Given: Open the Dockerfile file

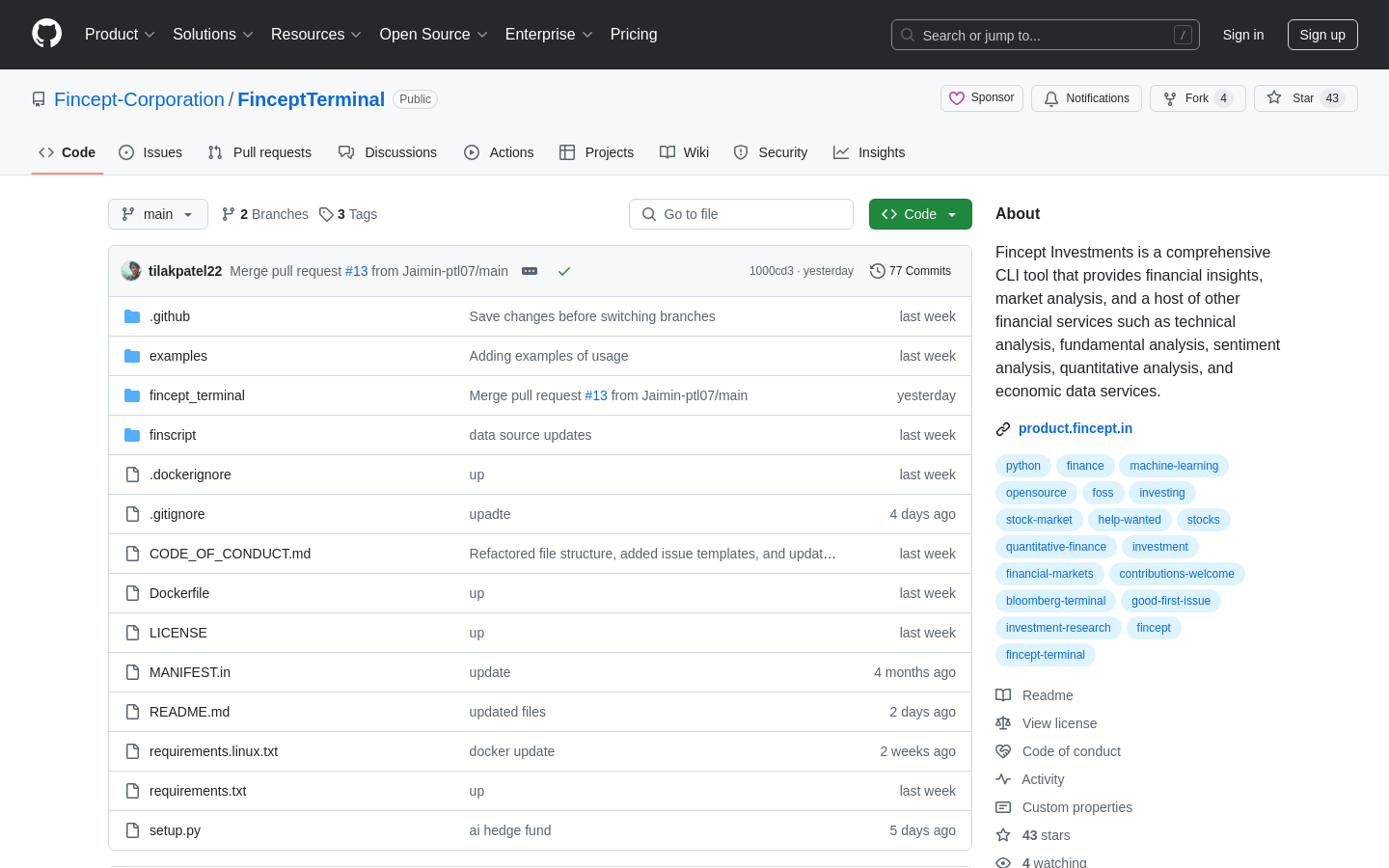Looking at the screenshot, I should click(179, 593).
